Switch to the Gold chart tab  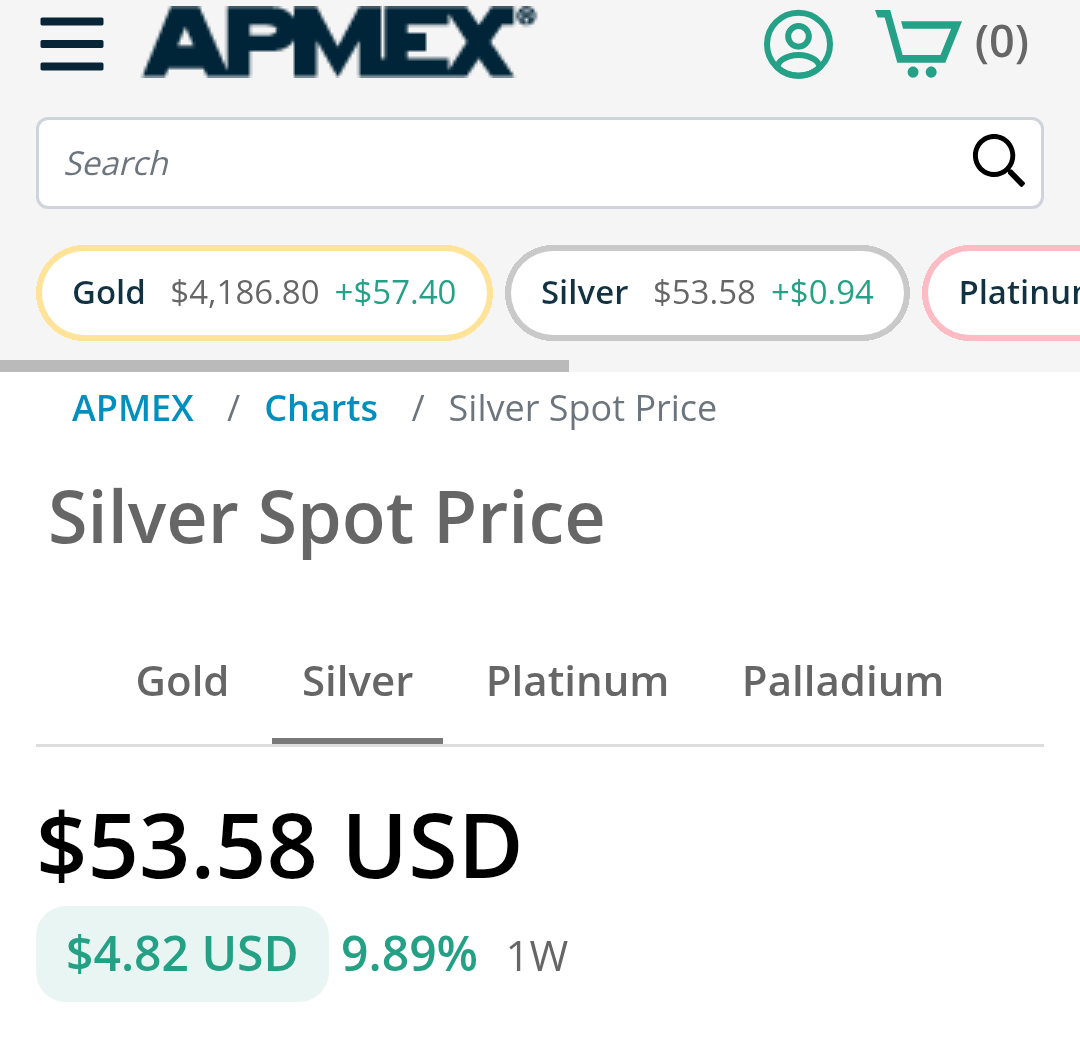coord(182,682)
